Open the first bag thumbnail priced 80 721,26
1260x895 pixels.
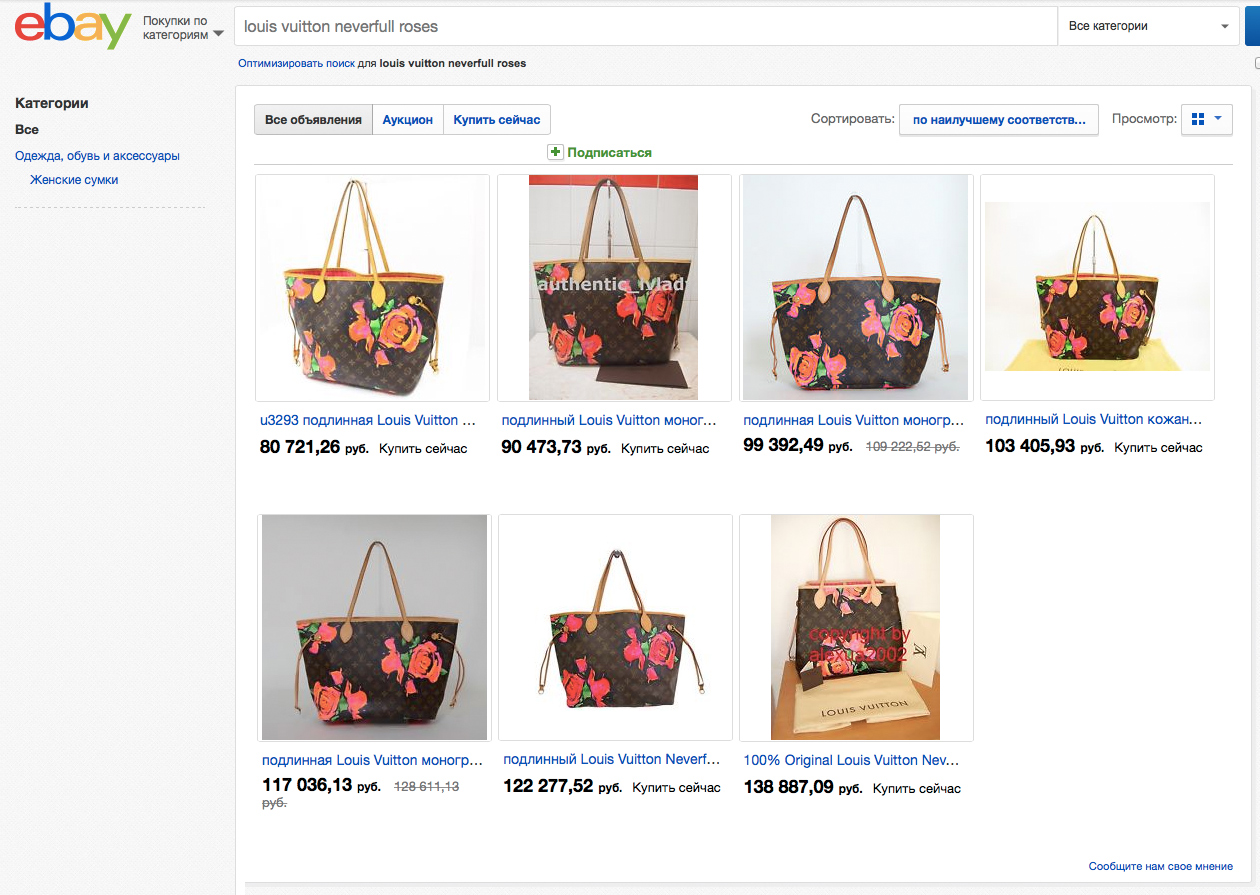tap(372, 288)
